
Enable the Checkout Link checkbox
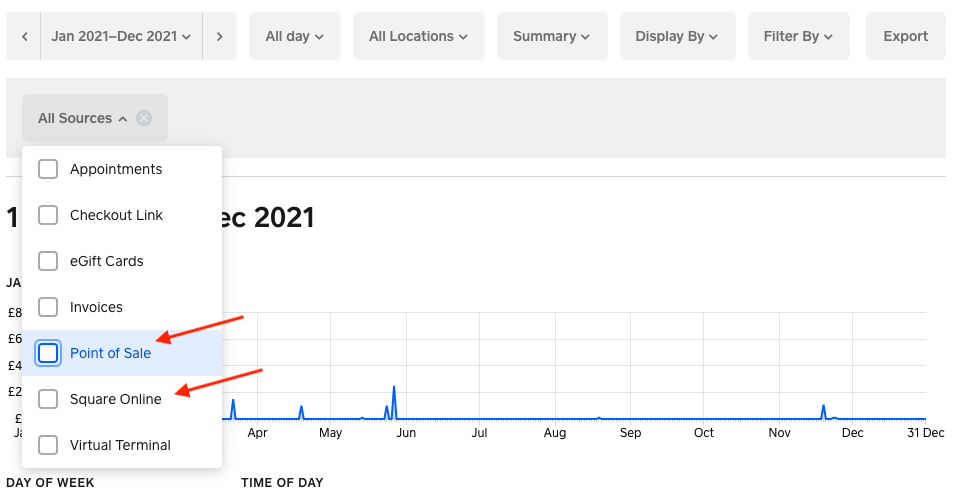48,215
